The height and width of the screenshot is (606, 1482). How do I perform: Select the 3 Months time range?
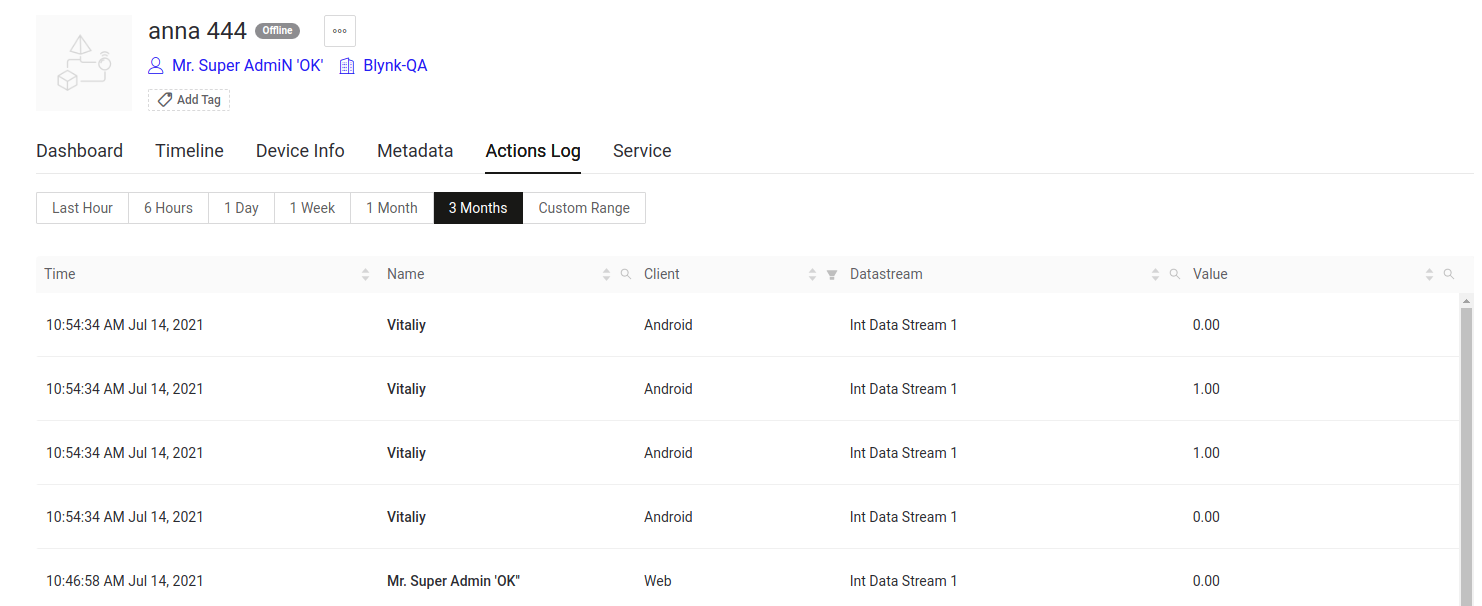click(478, 208)
